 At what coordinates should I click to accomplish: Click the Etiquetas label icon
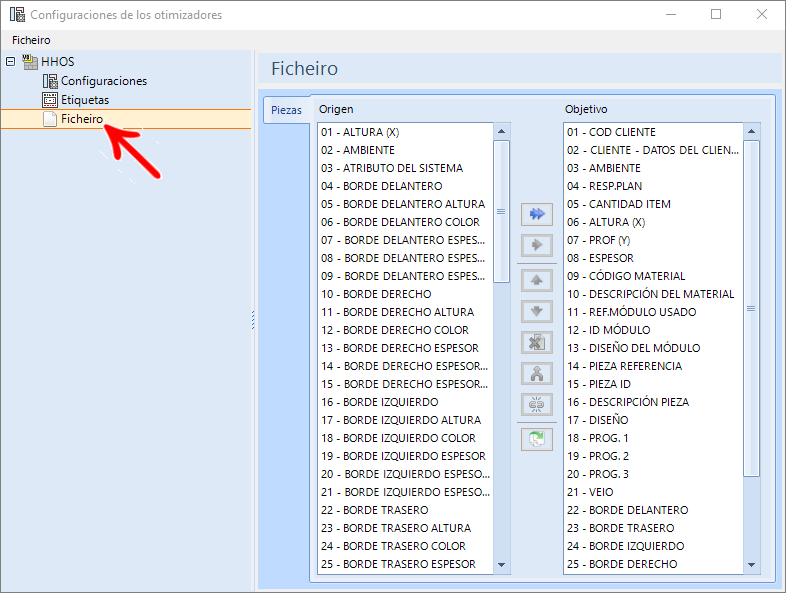[x=50, y=100]
